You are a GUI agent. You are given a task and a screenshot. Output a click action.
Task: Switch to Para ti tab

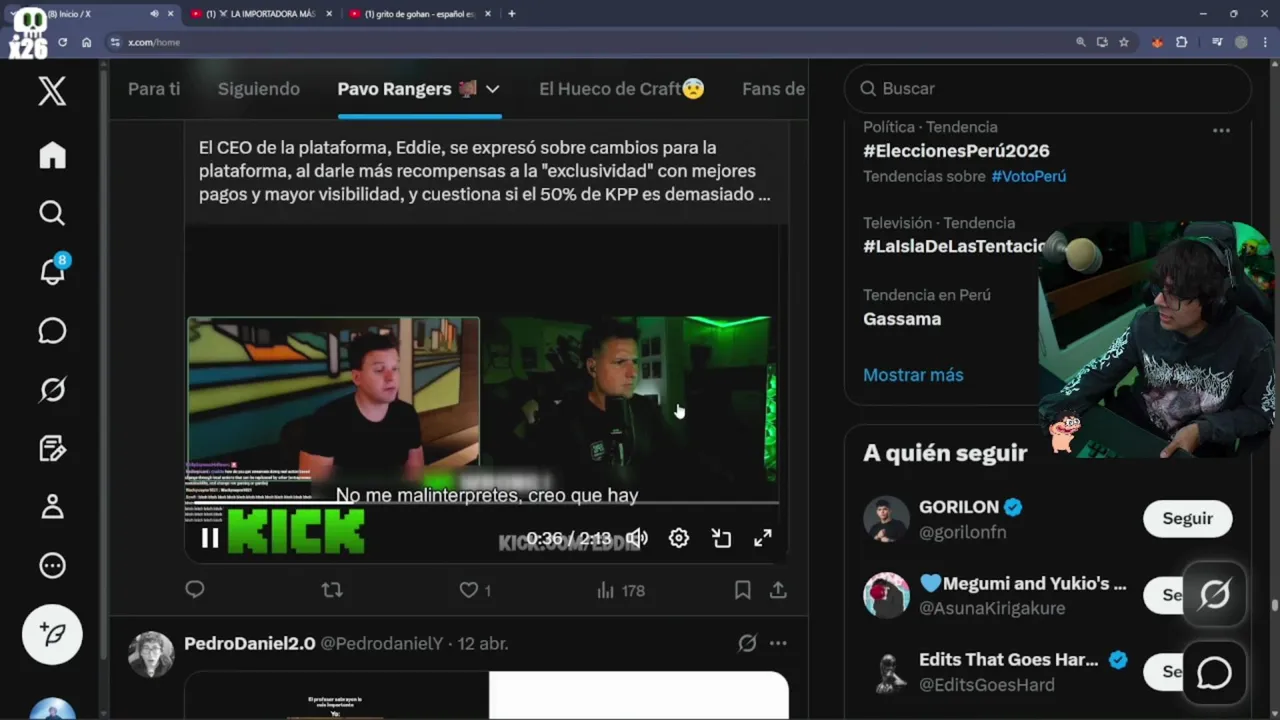(154, 89)
